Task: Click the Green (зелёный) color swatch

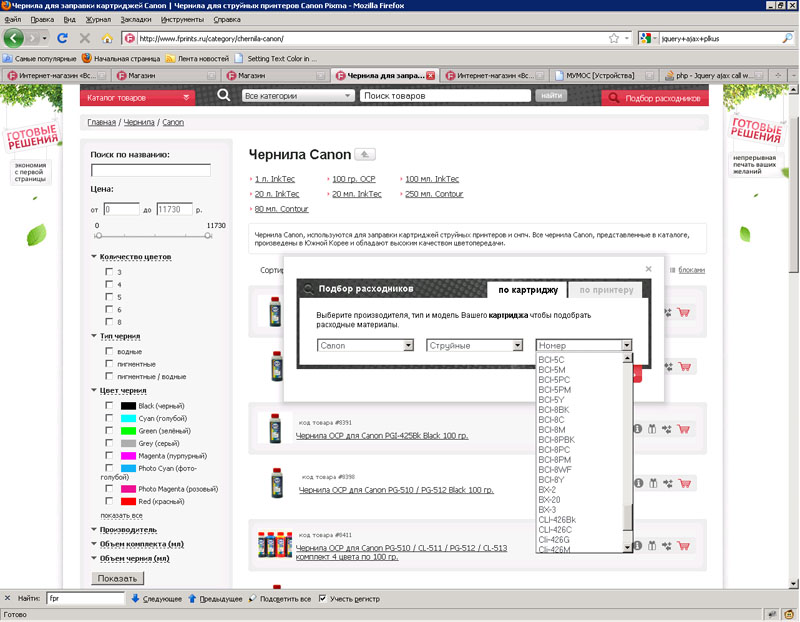Action: tap(128, 431)
